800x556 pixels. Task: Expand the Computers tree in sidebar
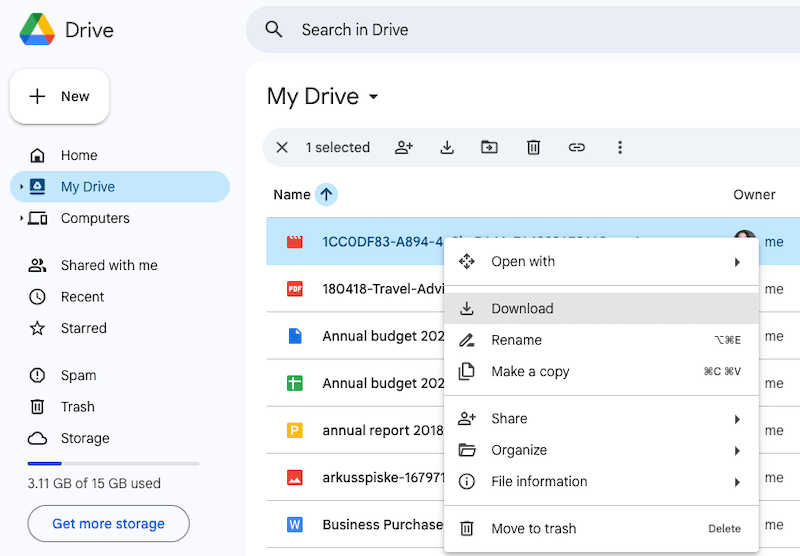pyautogui.click(x=21, y=218)
